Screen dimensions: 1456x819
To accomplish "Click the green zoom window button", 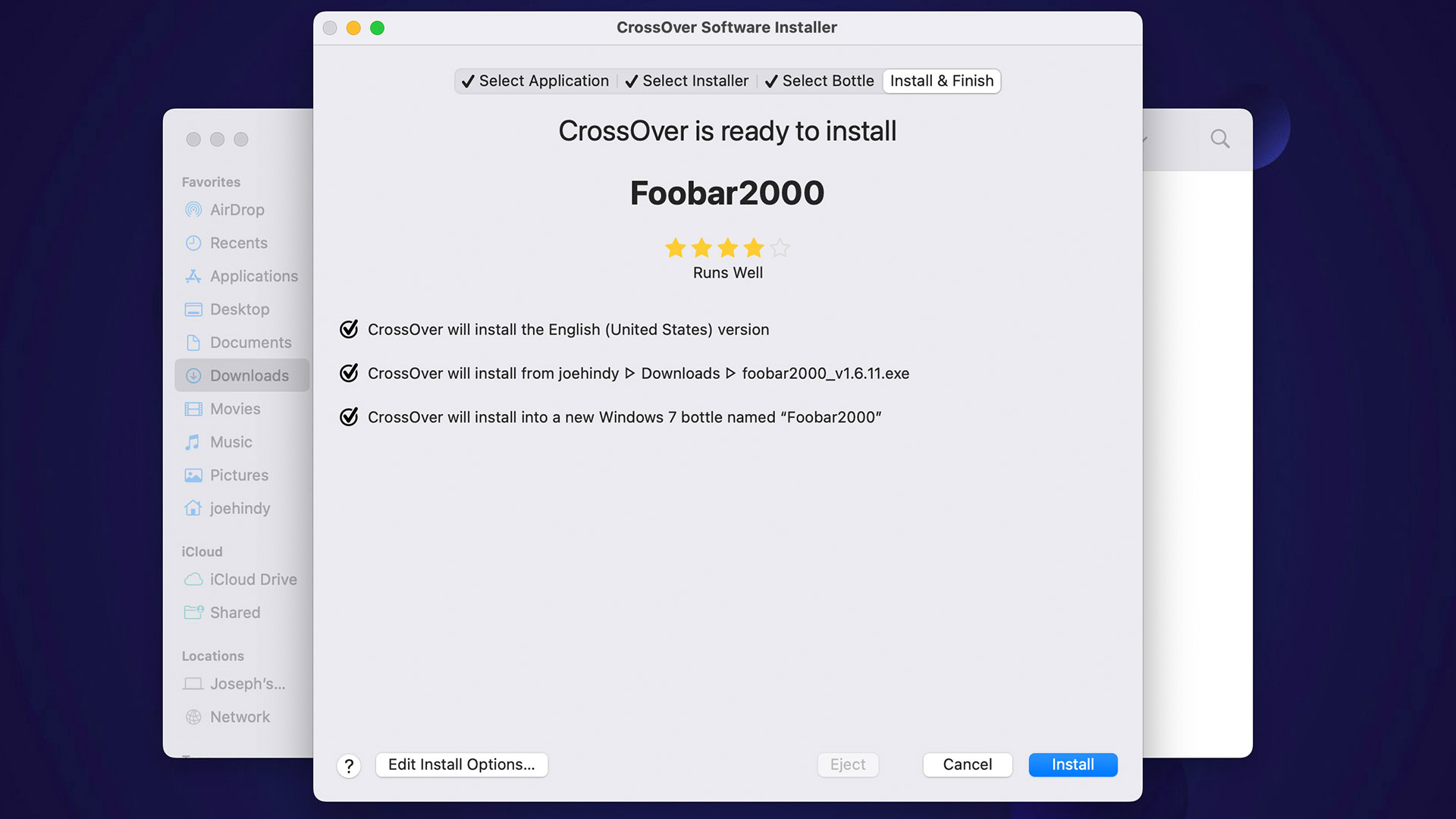I will [377, 28].
